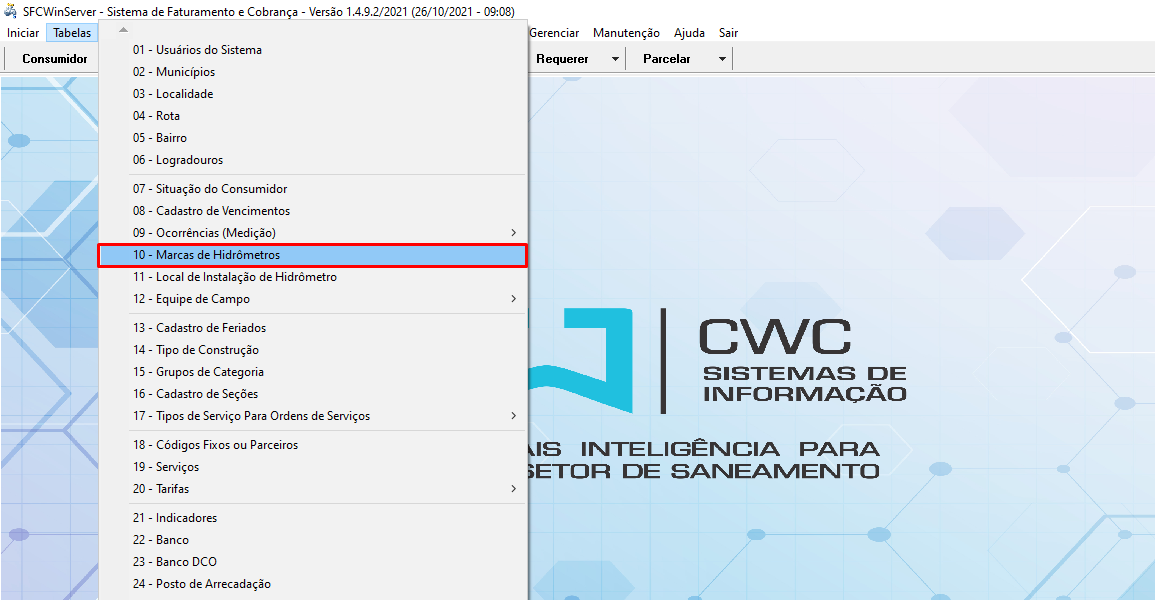Click the Ajuda menu
This screenshot has height=600, width=1155.
(689, 33)
